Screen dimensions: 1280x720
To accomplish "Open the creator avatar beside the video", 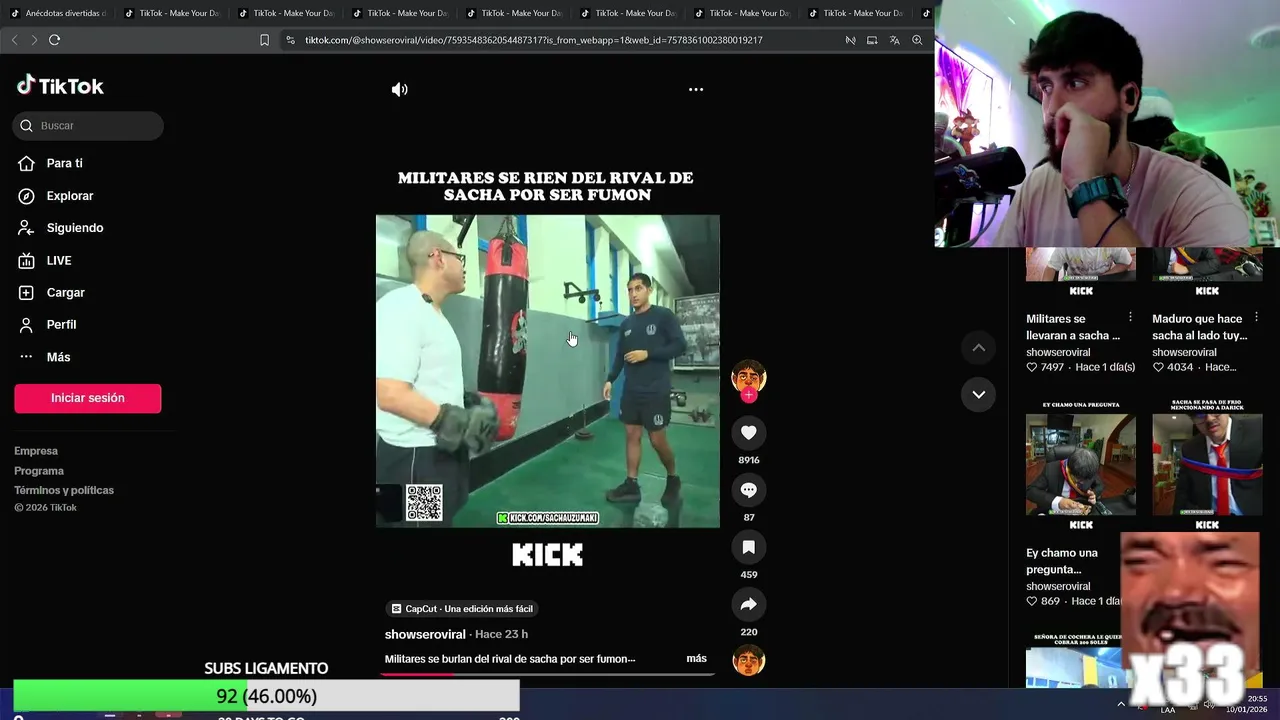I will pyautogui.click(x=748, y=376).
